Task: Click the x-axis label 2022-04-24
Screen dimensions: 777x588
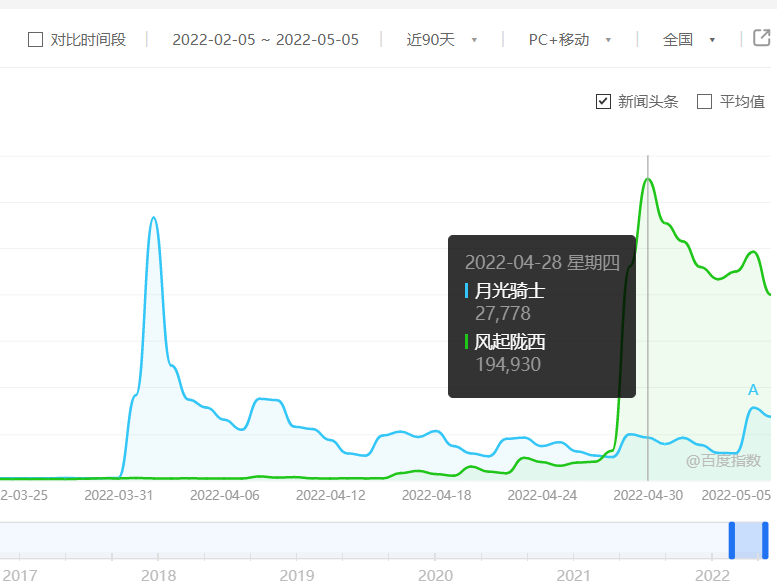Action: coord(542,495)
